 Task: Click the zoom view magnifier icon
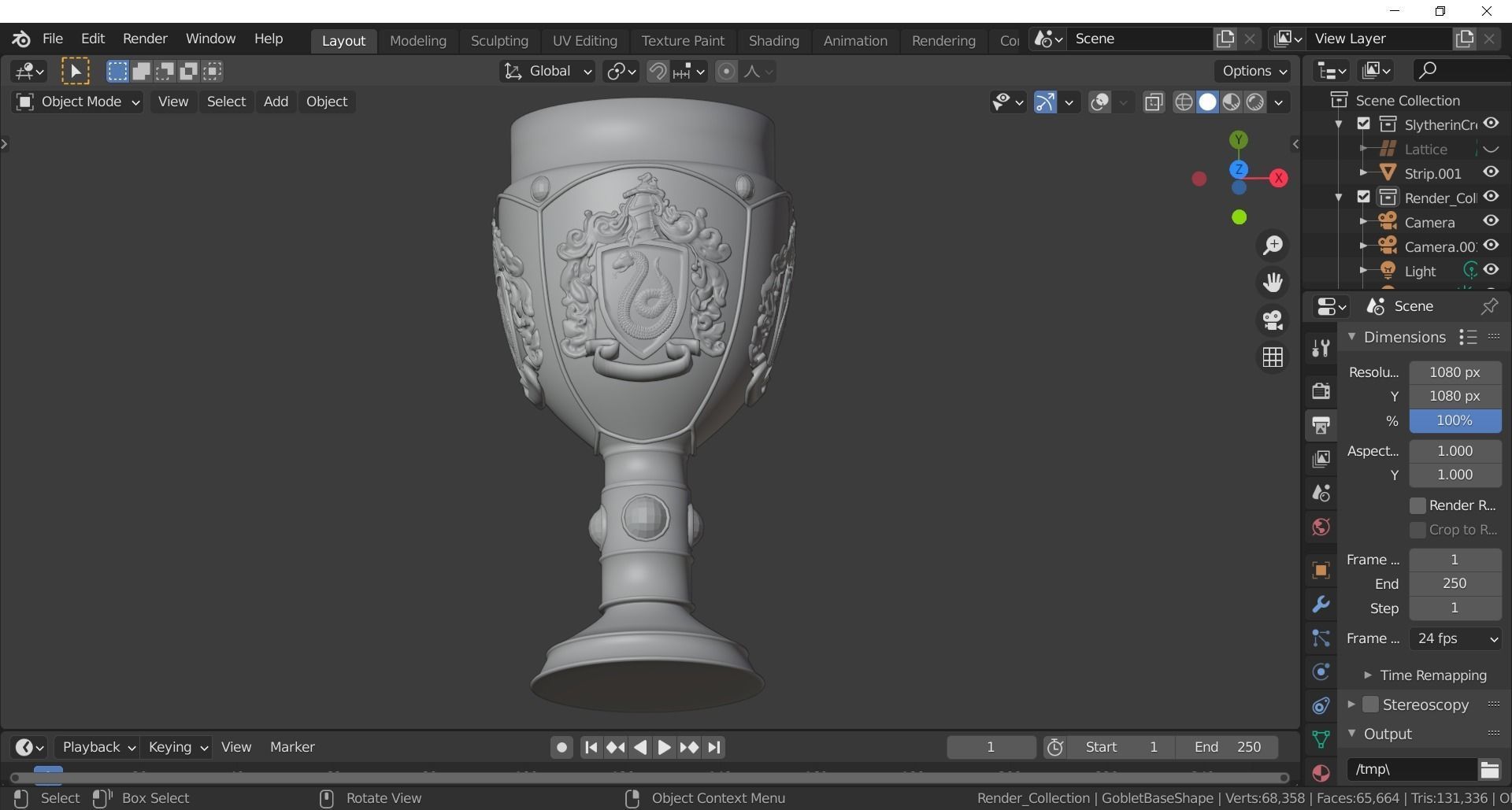point(1273,246)
